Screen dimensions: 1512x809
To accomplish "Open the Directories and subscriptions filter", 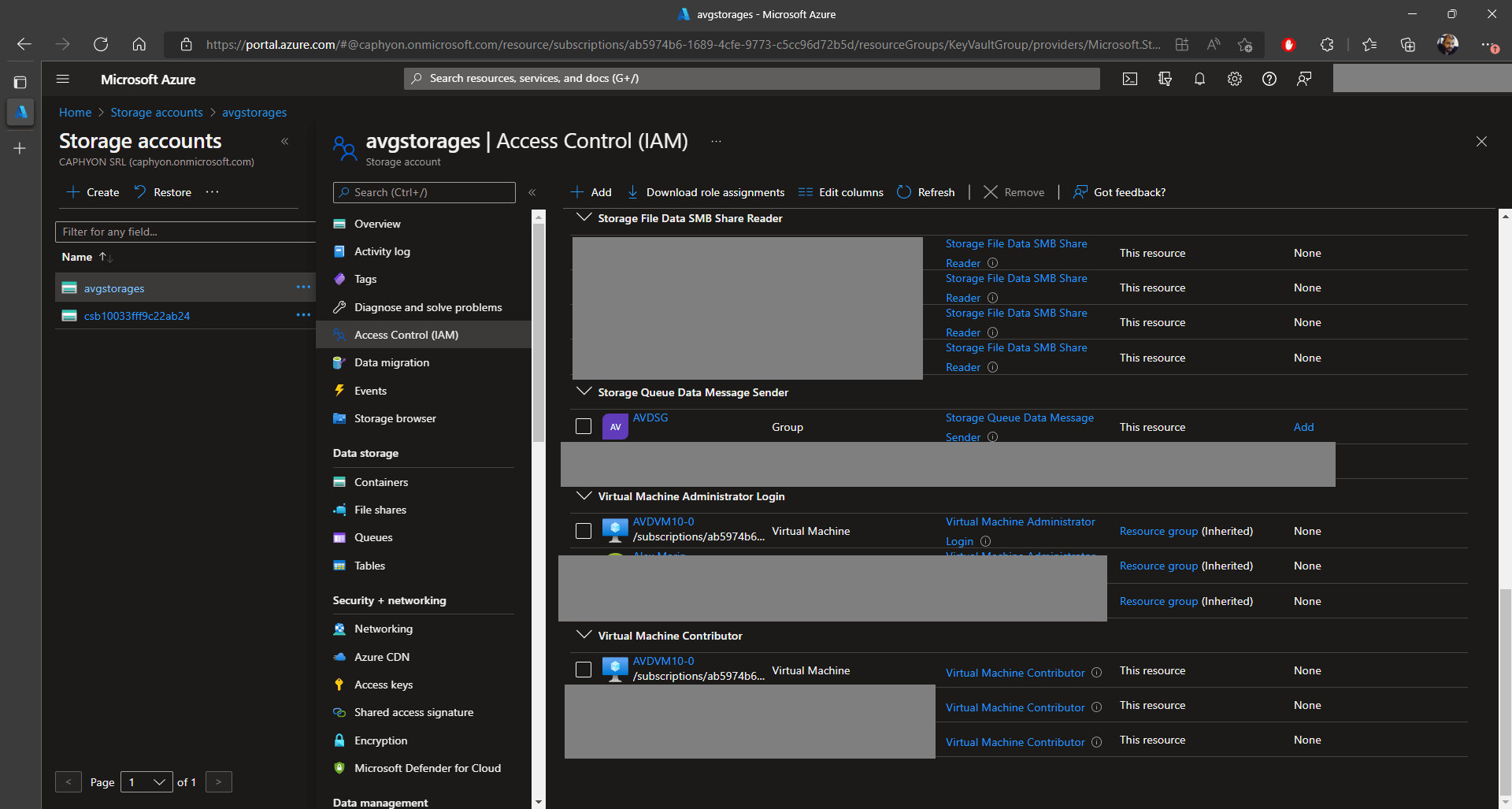I will click(x=1165, y=79).
